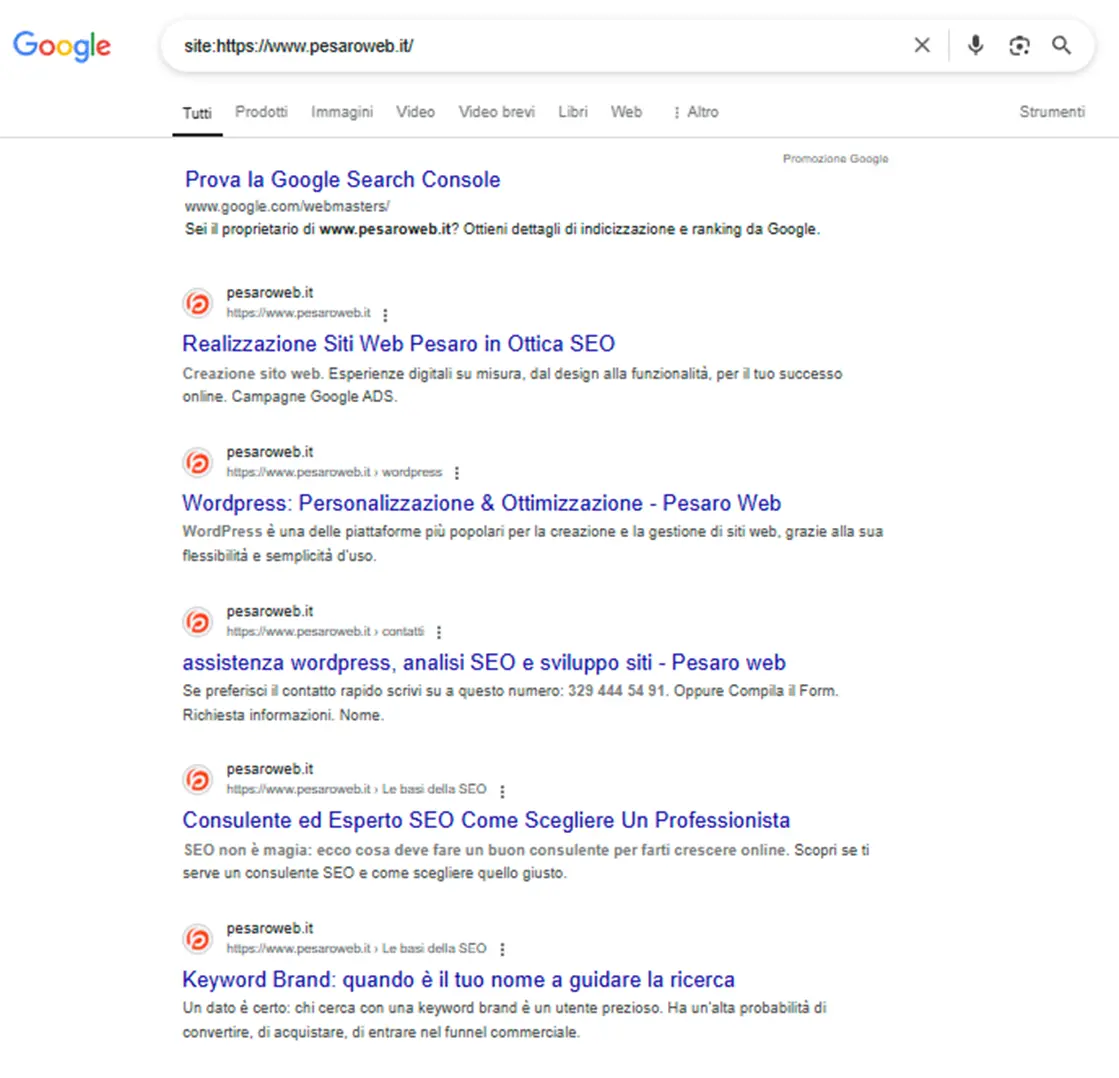Switch to the Prodotti tab
The height and width of the screenshot is (1078, 1119).
tap(261, 112)
